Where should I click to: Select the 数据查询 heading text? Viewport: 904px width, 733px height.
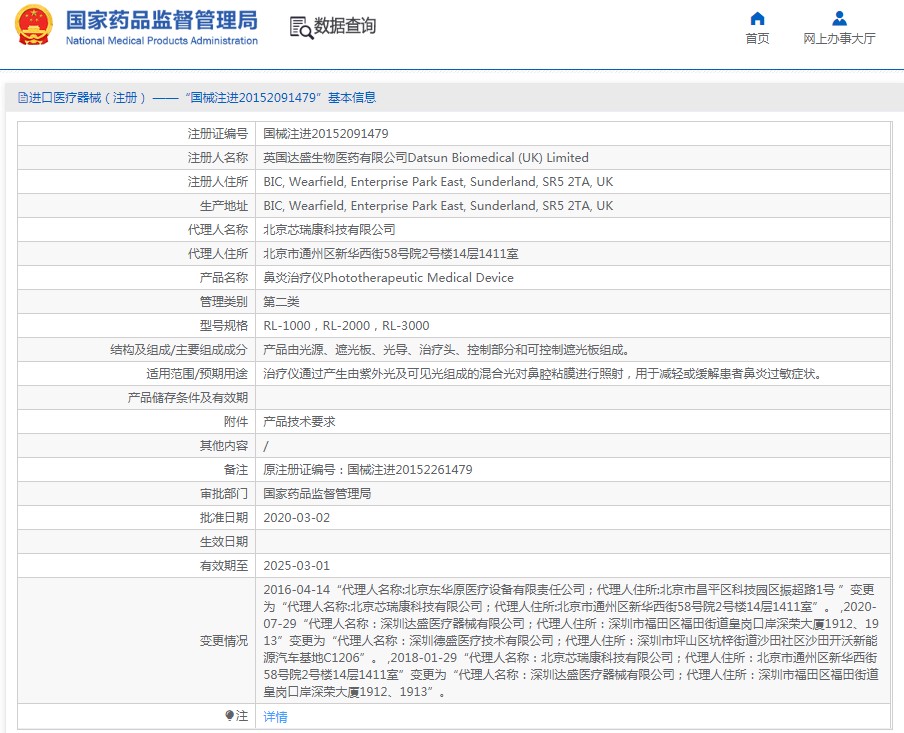click(345, 27)
